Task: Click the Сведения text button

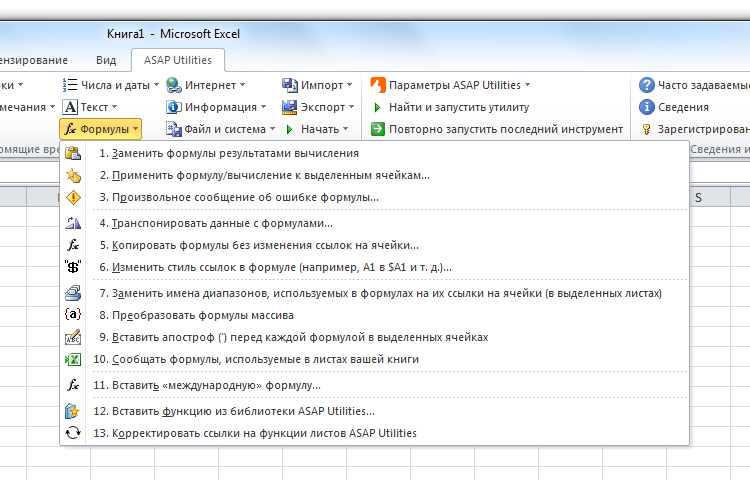Action: (683, 107)
